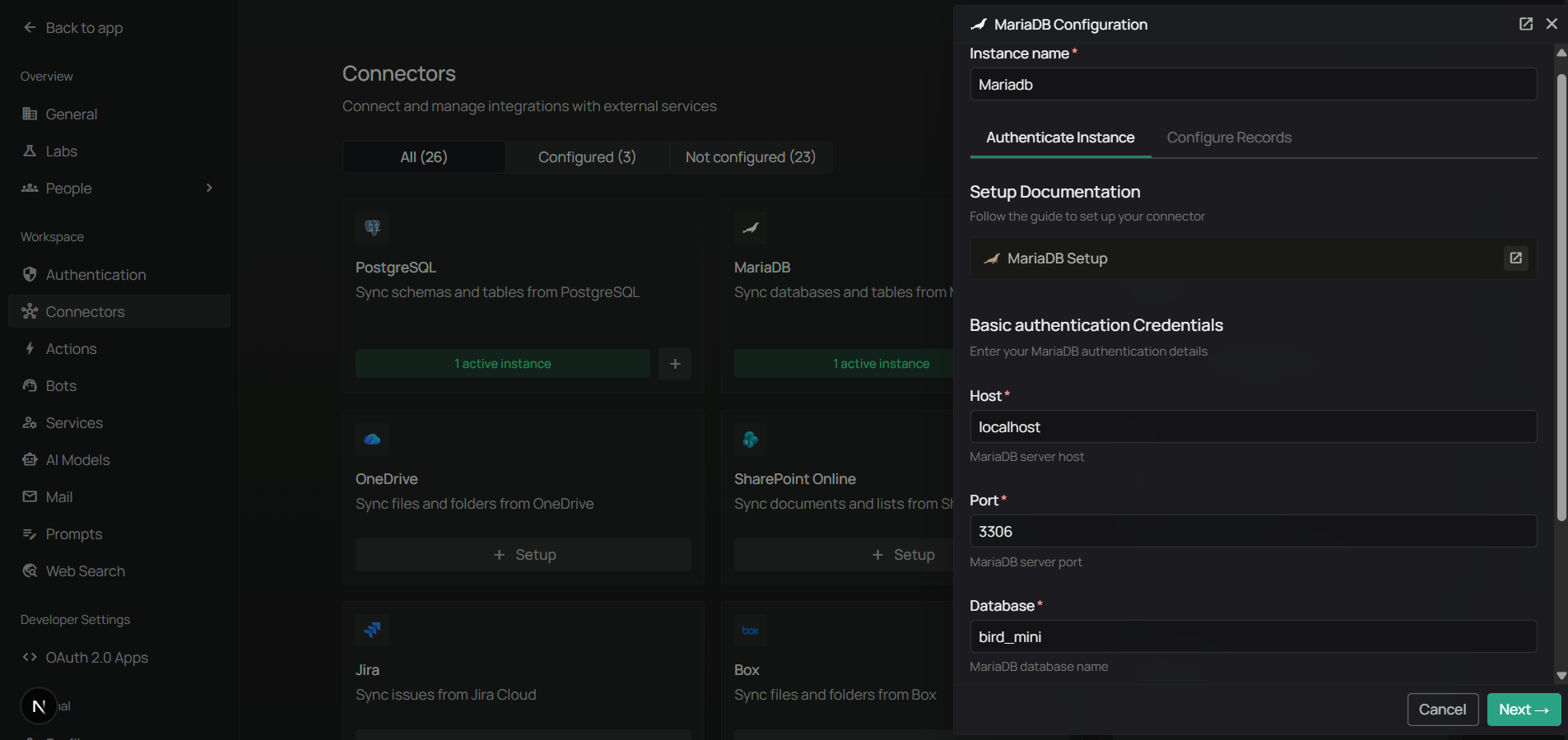This screenshot has width=1568, height=740.
Task: Add new PostgreSQL instance with plus button
Action: point(675,364)
